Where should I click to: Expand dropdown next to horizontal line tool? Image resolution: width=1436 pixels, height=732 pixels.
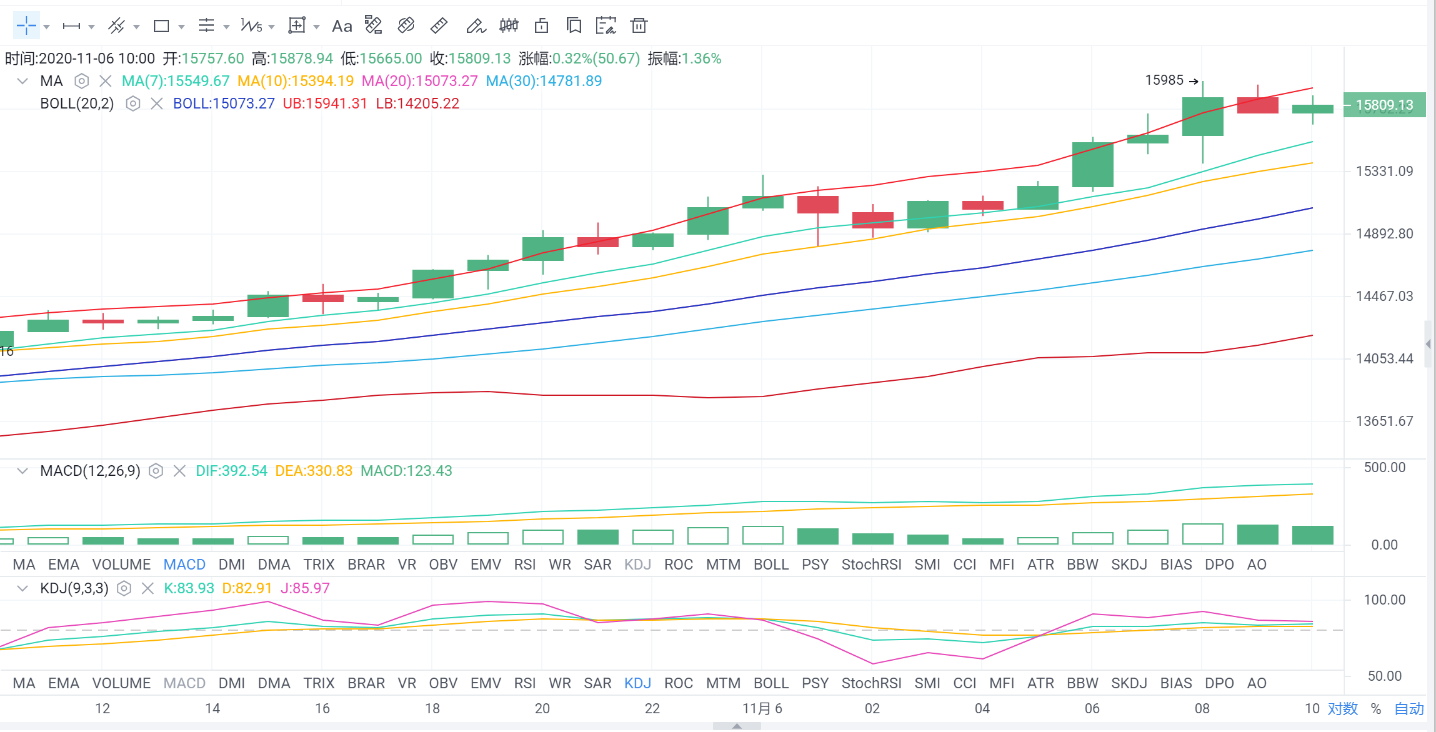pos(92,26)
